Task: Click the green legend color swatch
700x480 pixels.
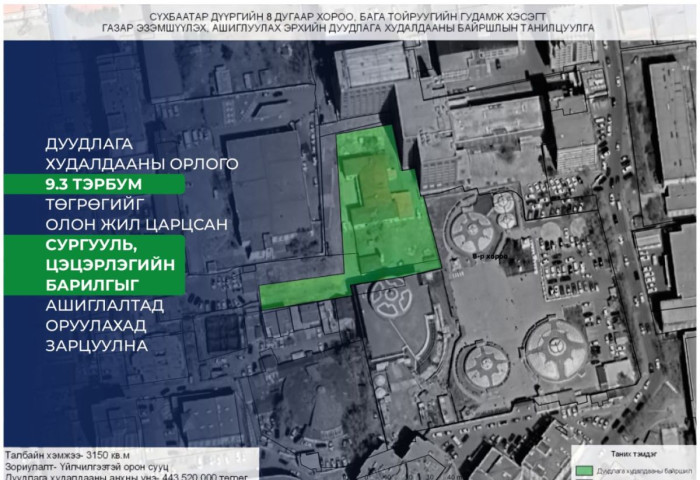Action: (584, 471)
